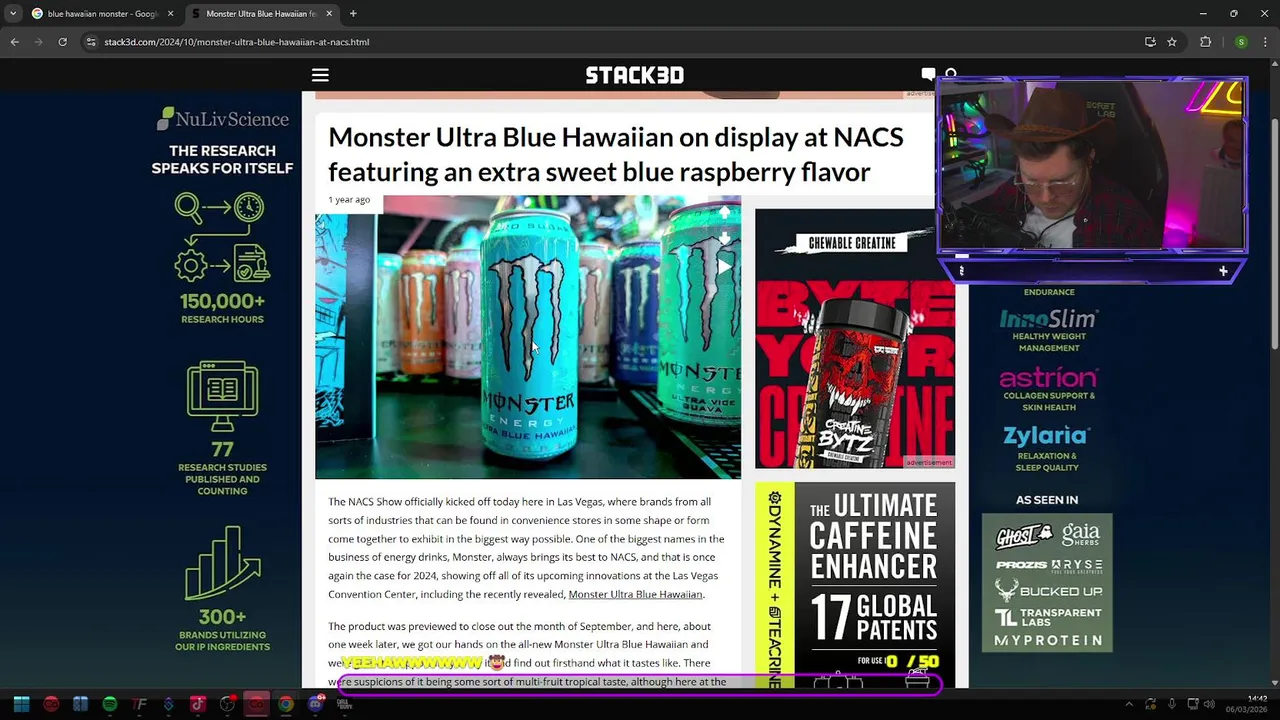Click the '150,000+ Research Hours' stat
Screen dimensions: 1280x720
(222, 308)
